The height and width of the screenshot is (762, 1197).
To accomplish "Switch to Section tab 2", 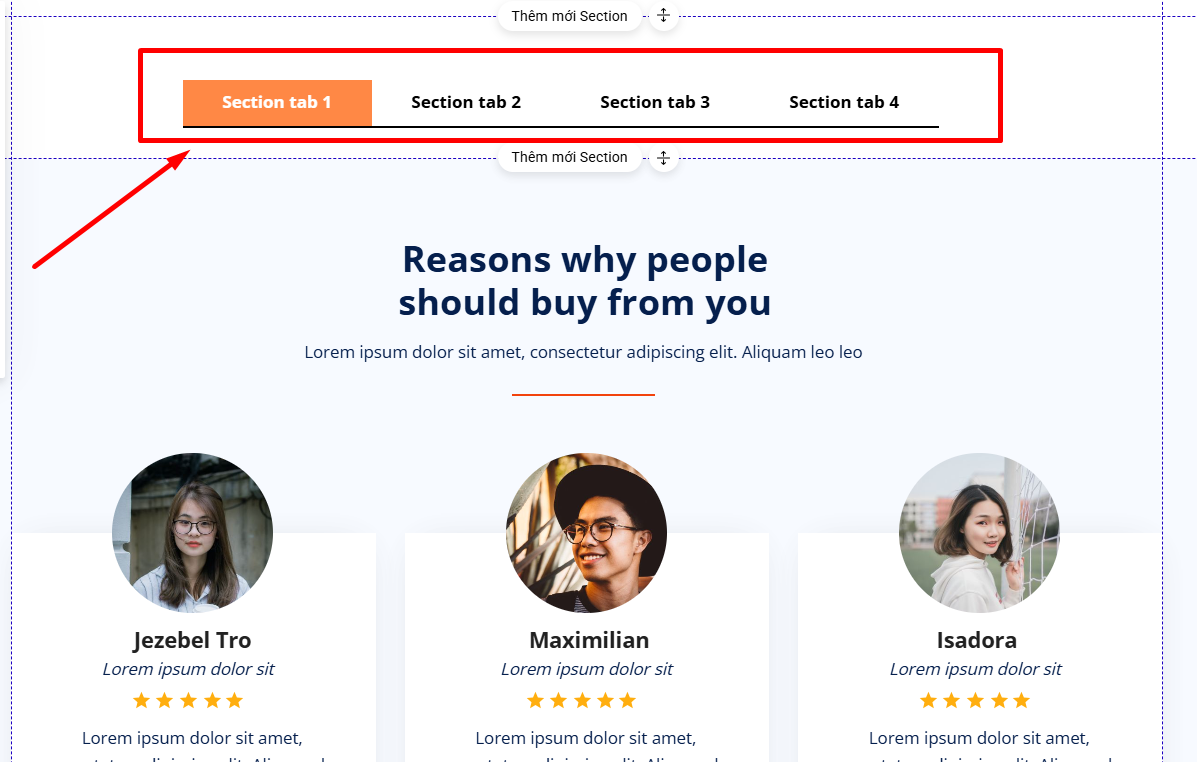I will [x=466, y=102].
